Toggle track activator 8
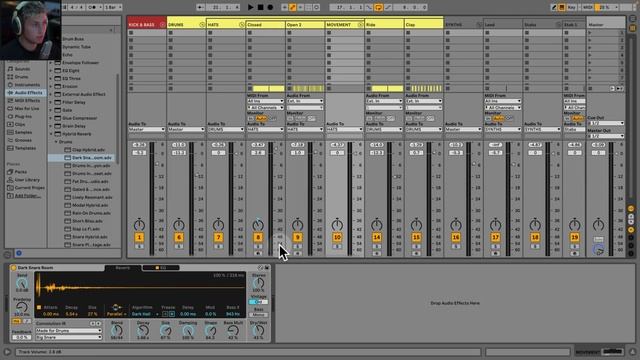 tap(258, 237)
